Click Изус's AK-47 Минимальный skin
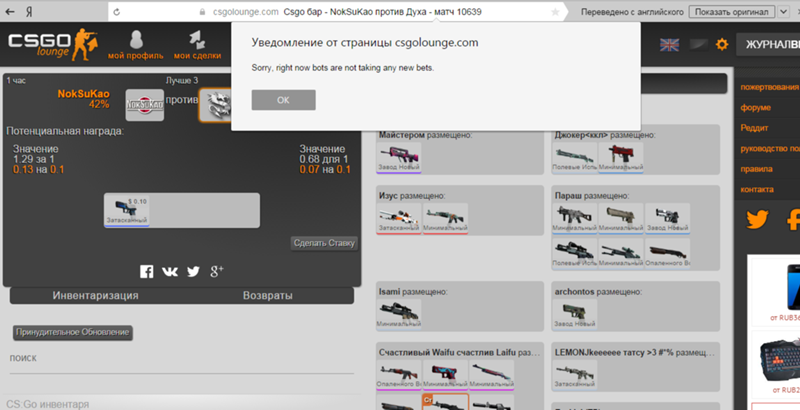The width and height of the screenshot is (800, 410). click(445, 218)
